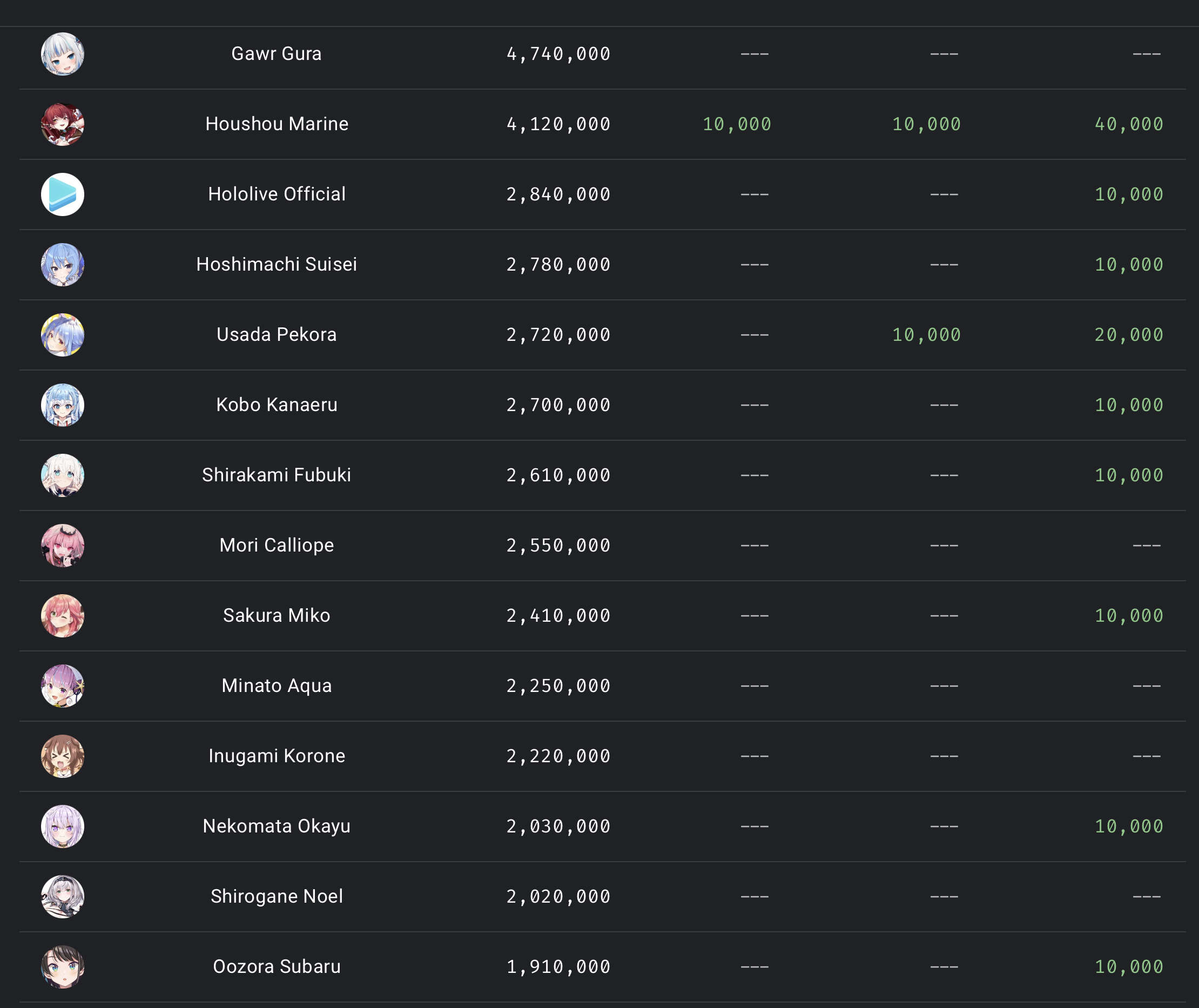Open the Shirogane Noel channel link
Image resolution: width=1199 pixels, height=1008 pixels.
pyautogui.click(x=277, y=896)
